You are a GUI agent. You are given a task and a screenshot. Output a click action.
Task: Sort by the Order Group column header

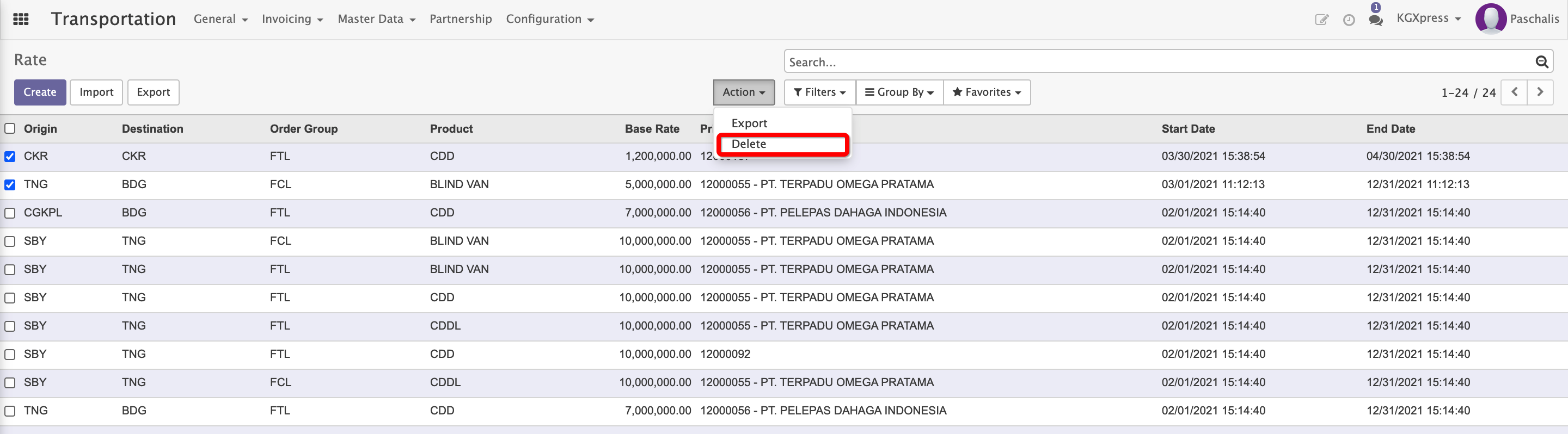[x=304, y=129]
